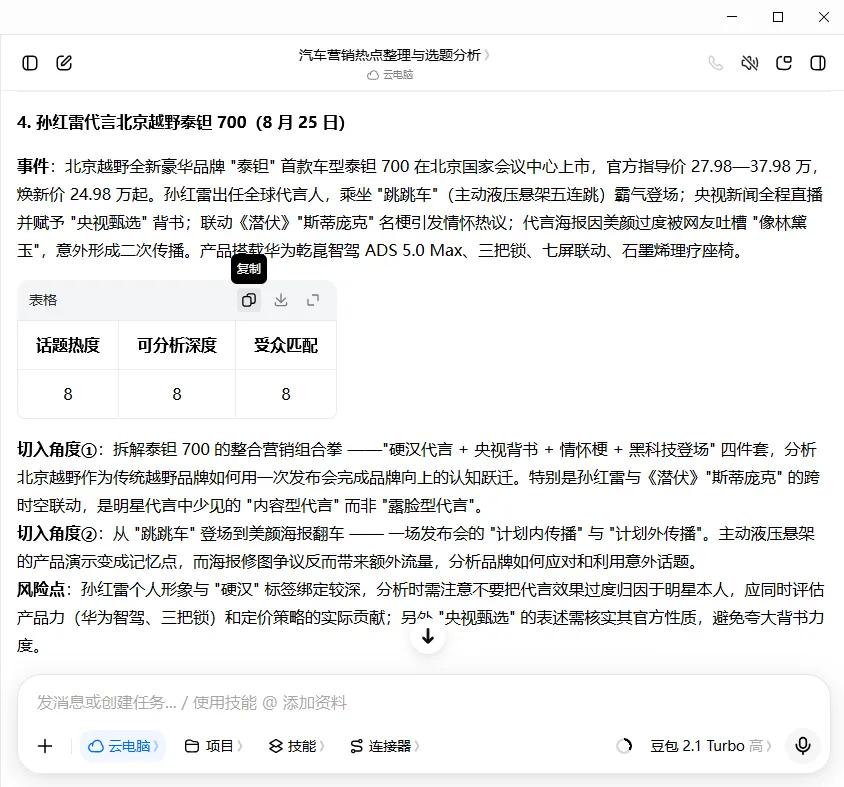Image resolution: width=844 pixels, height=787 pixels.
Task: Select the 可分析深度 table header
Action: coord(177,345)
